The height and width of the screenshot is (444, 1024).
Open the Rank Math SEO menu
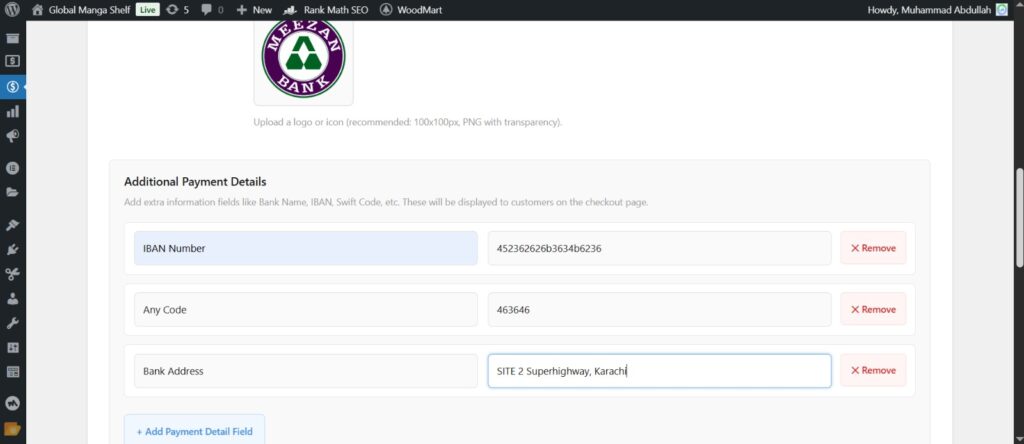(327, 10)
